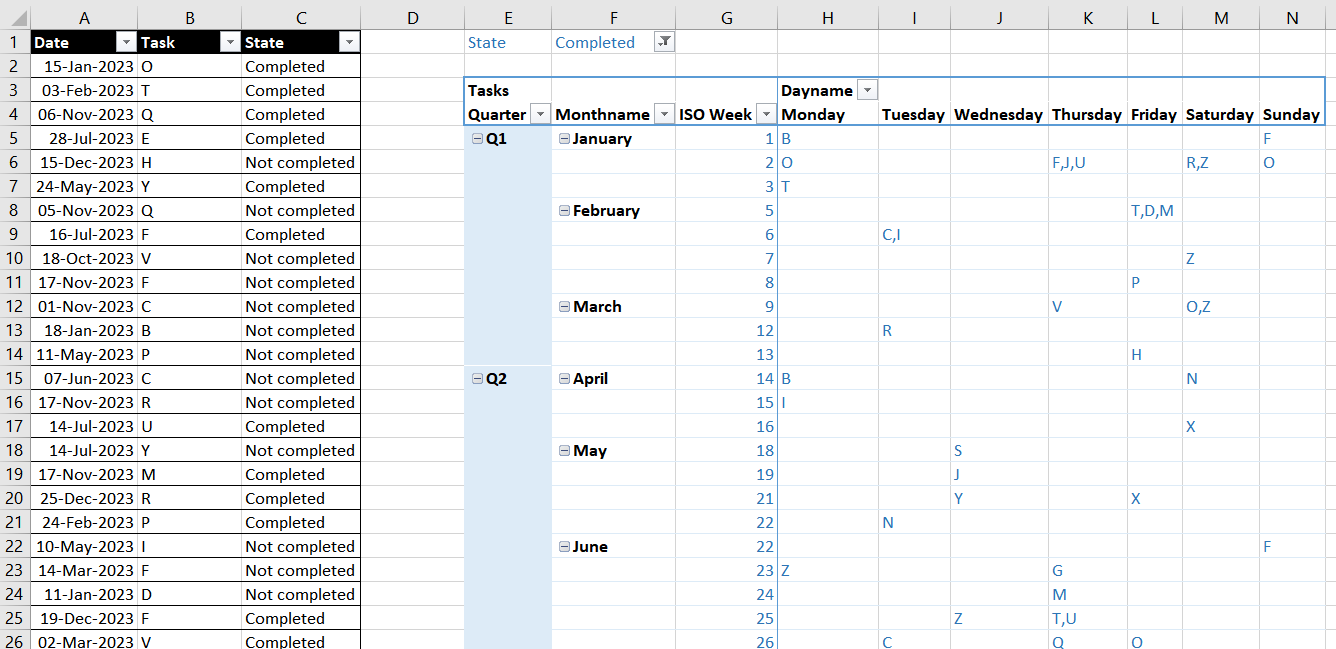
Task: Select the Friday task H in week 13
Action: tap(1154, 354)
